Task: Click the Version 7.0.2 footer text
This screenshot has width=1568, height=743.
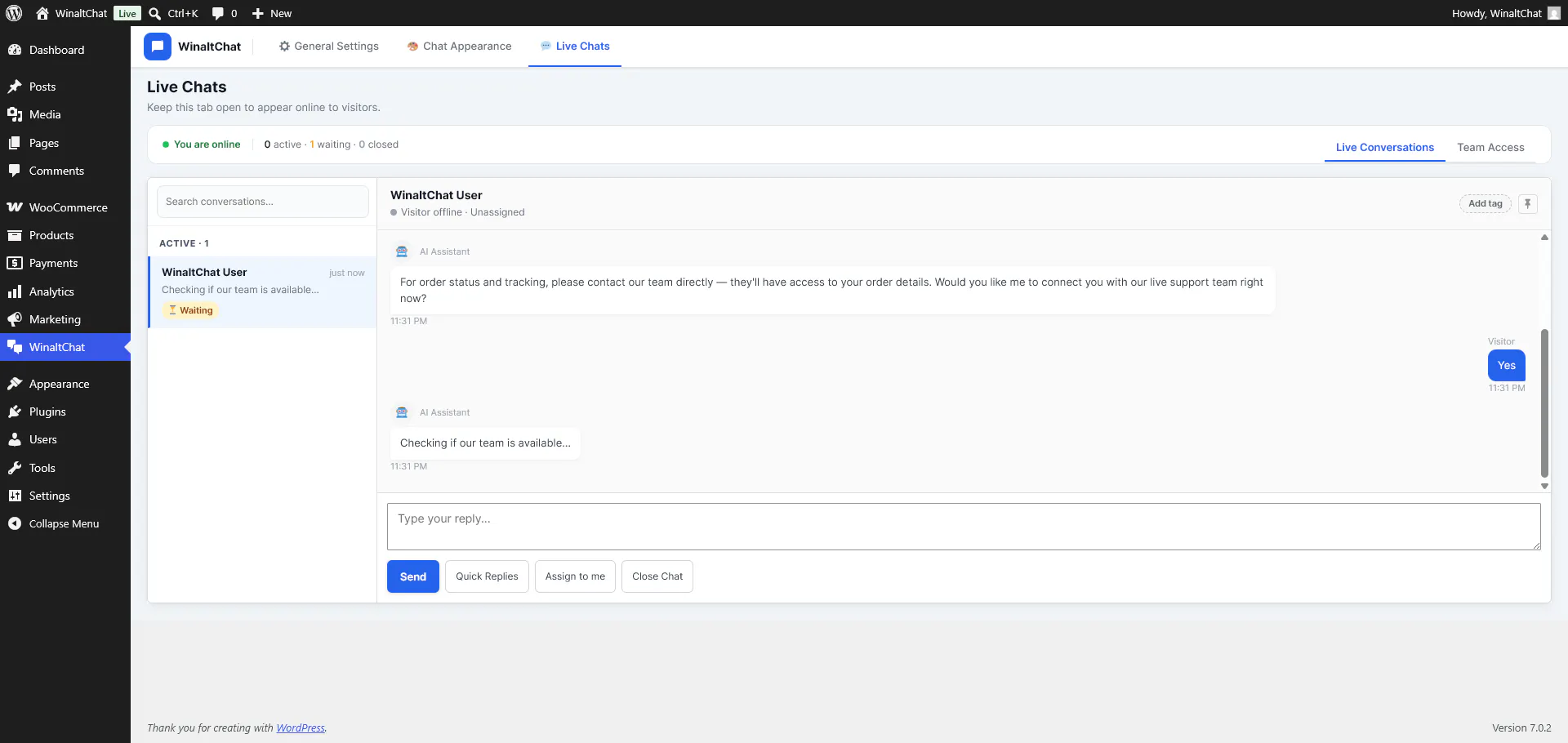Action: coord(1521,728)
